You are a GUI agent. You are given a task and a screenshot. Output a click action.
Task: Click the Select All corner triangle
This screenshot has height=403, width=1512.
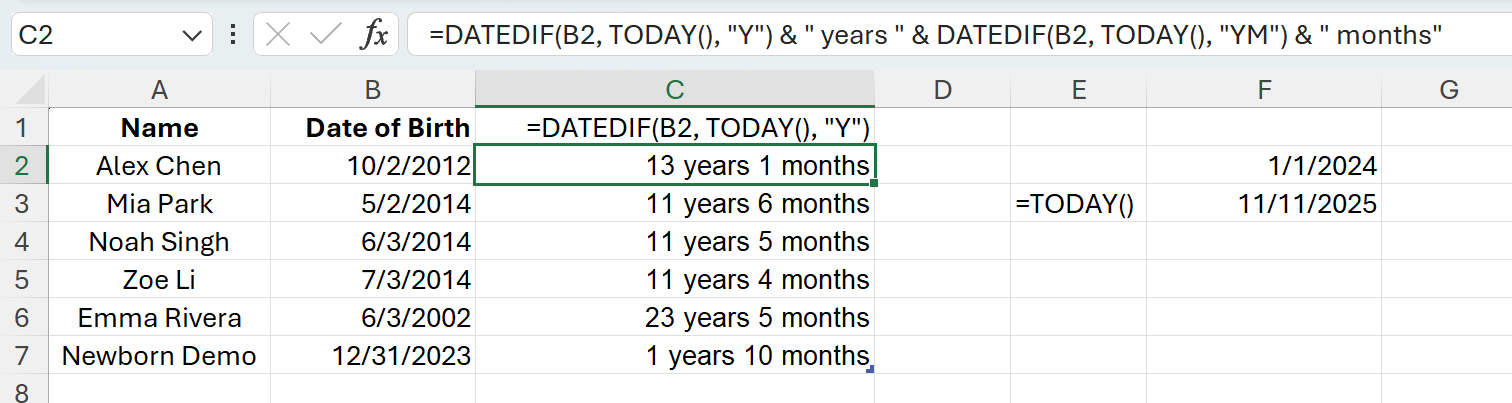pos(24,90)
